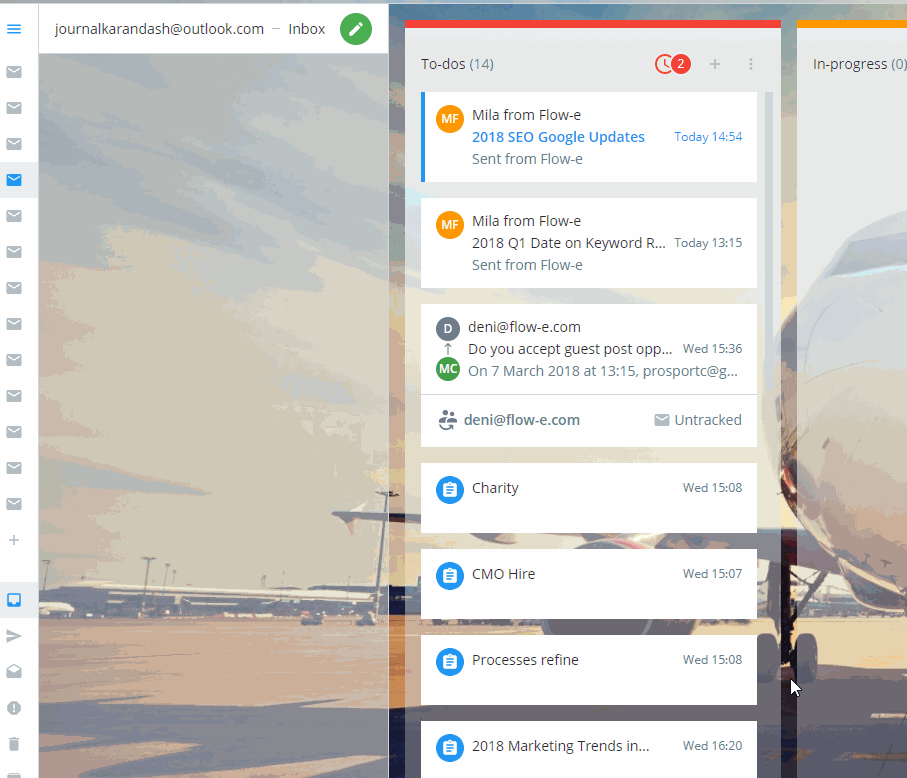
Task: Click the To-dos column vertical scrollbar
Action: (x=768, y=300)
